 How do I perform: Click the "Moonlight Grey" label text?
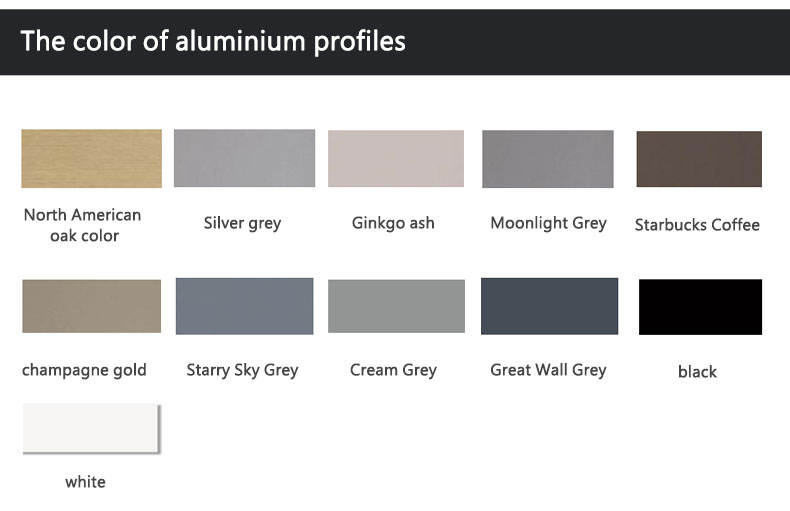548,223
